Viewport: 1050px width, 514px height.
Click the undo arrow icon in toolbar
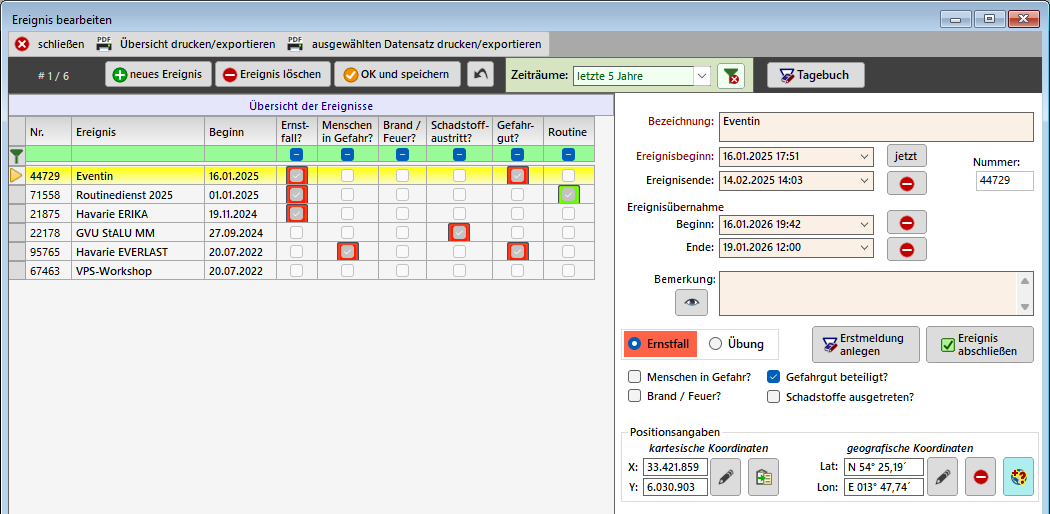tap(481, 75)
